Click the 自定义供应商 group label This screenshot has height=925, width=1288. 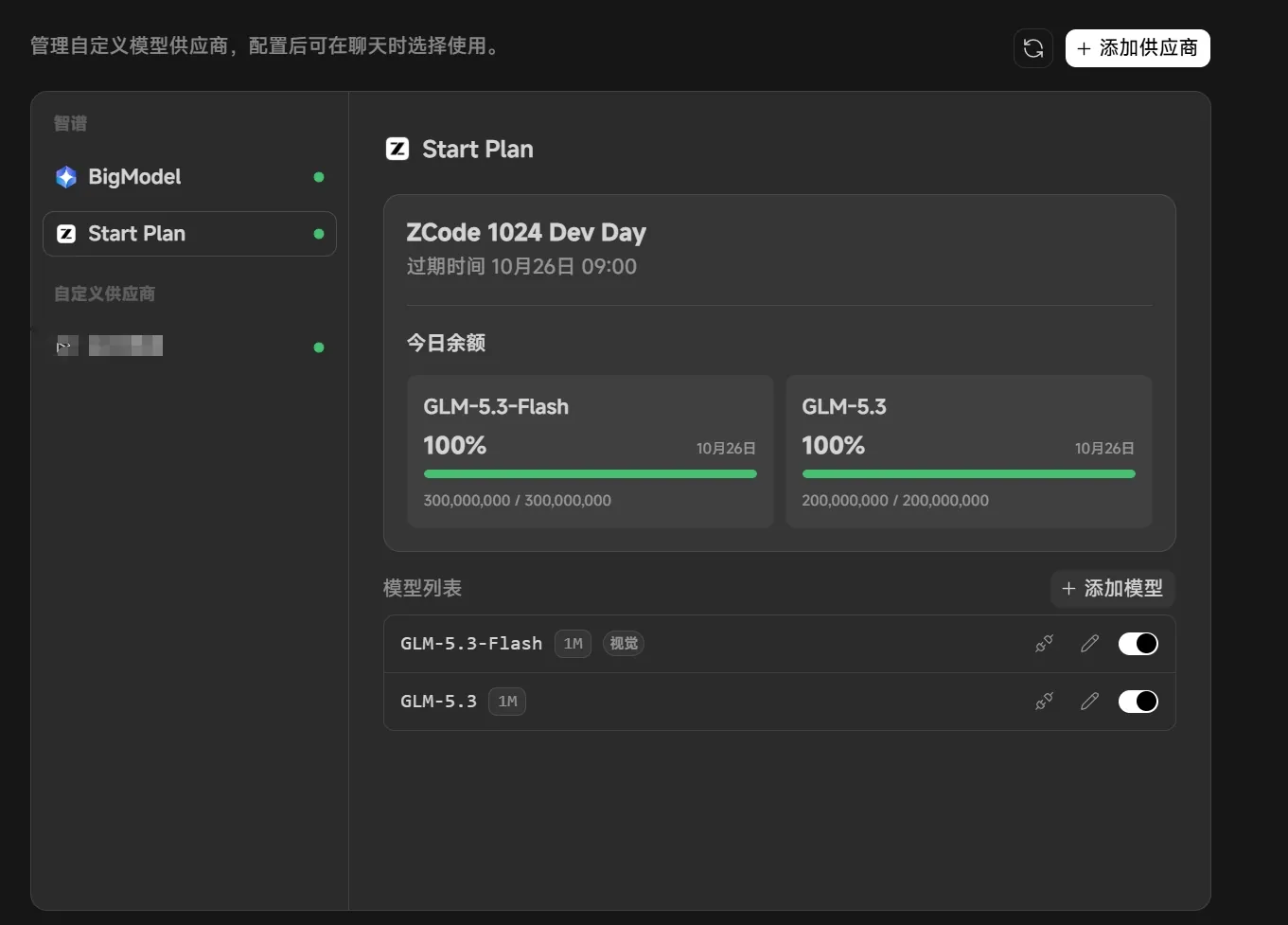coord(104,294)
